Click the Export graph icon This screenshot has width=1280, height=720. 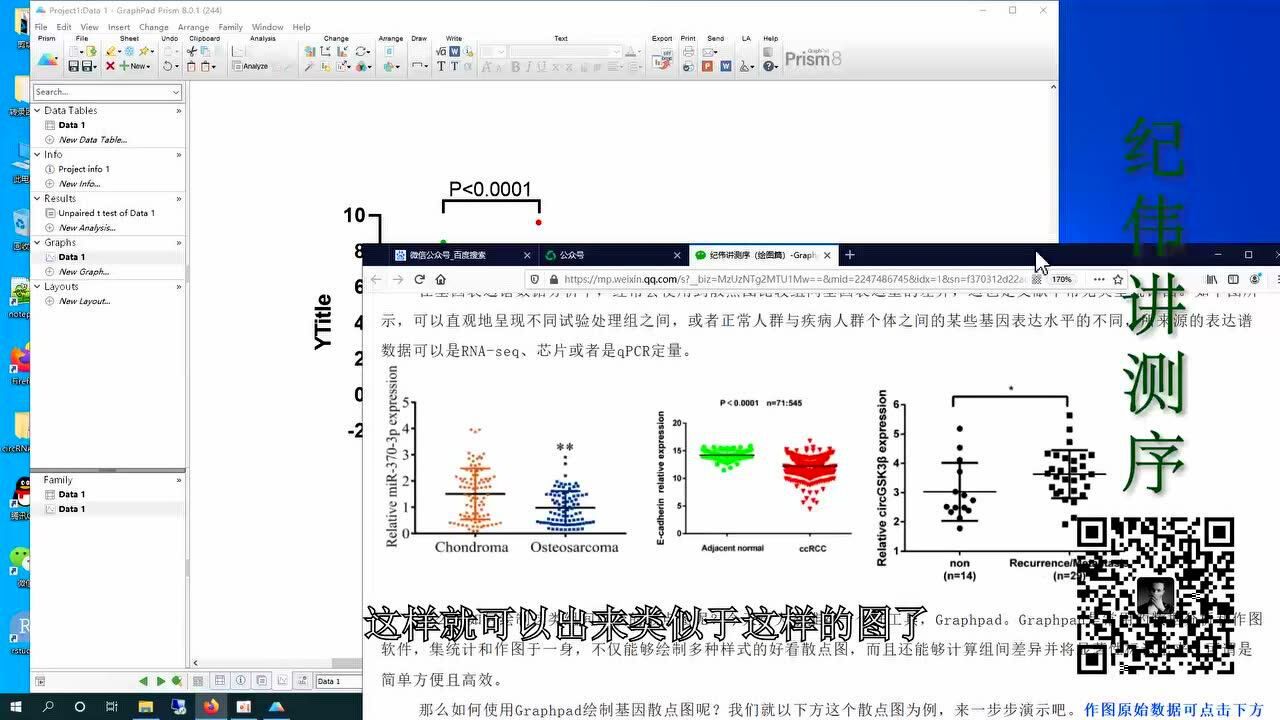pyautogui.click(x=662, y=59)
